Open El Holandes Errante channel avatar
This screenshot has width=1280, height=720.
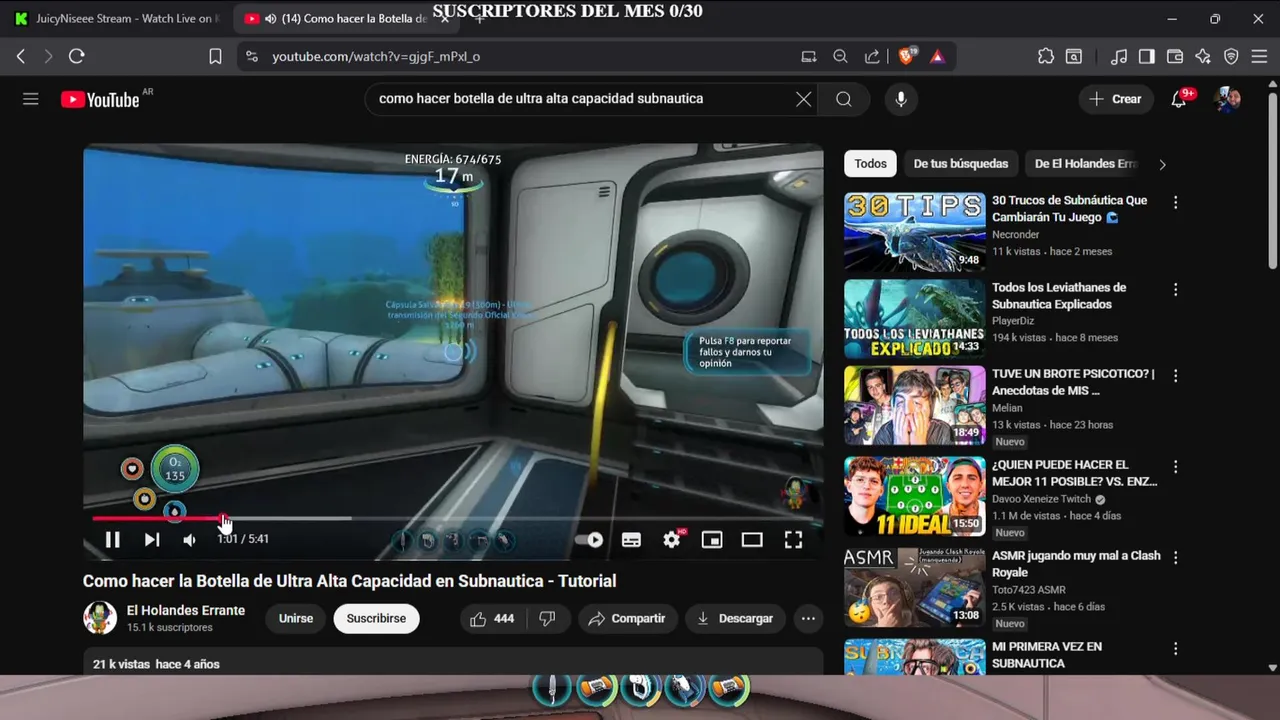point(100,618)
